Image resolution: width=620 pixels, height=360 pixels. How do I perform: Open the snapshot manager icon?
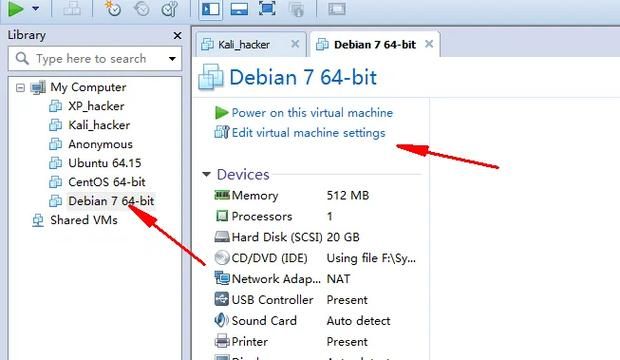pyautogui.click(x=170, y=8)
